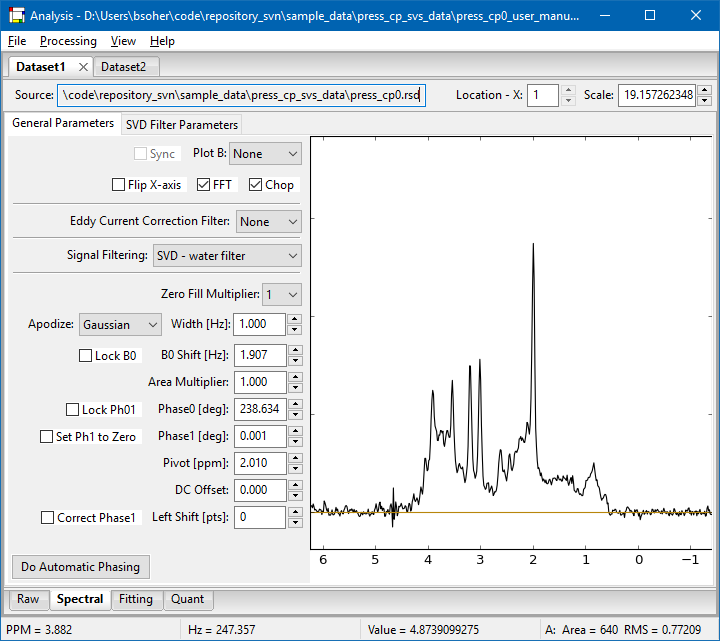Click the tallest peak in spectrum plot
The image size is (720, 641).
(533, 246)
